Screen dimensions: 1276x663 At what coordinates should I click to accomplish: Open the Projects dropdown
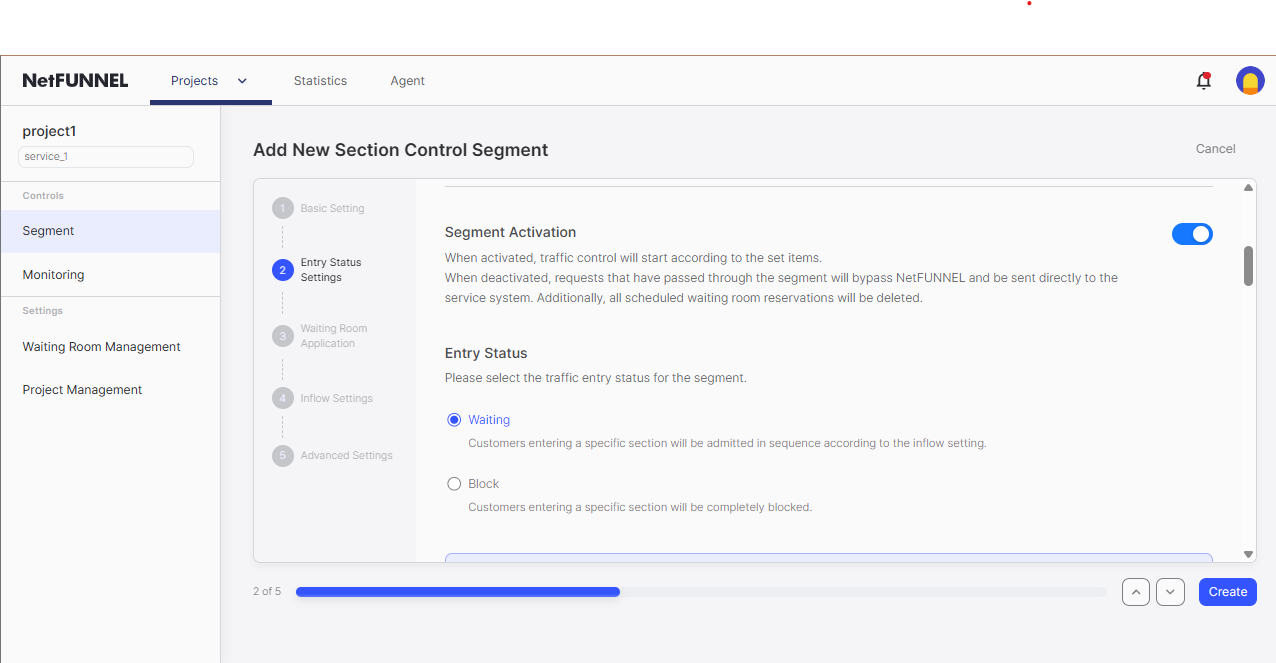(x=240, y=81)
